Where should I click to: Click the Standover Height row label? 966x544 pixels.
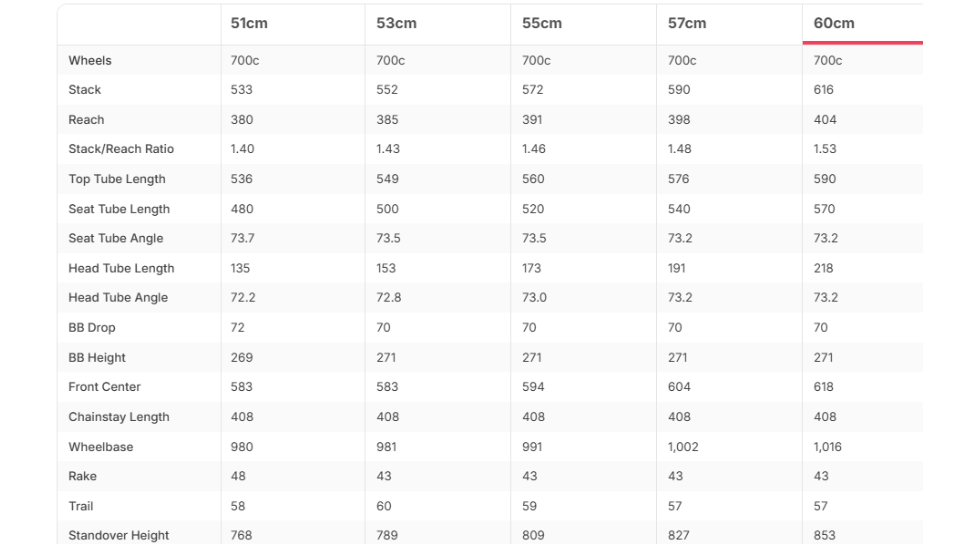(x=119, y=535)
